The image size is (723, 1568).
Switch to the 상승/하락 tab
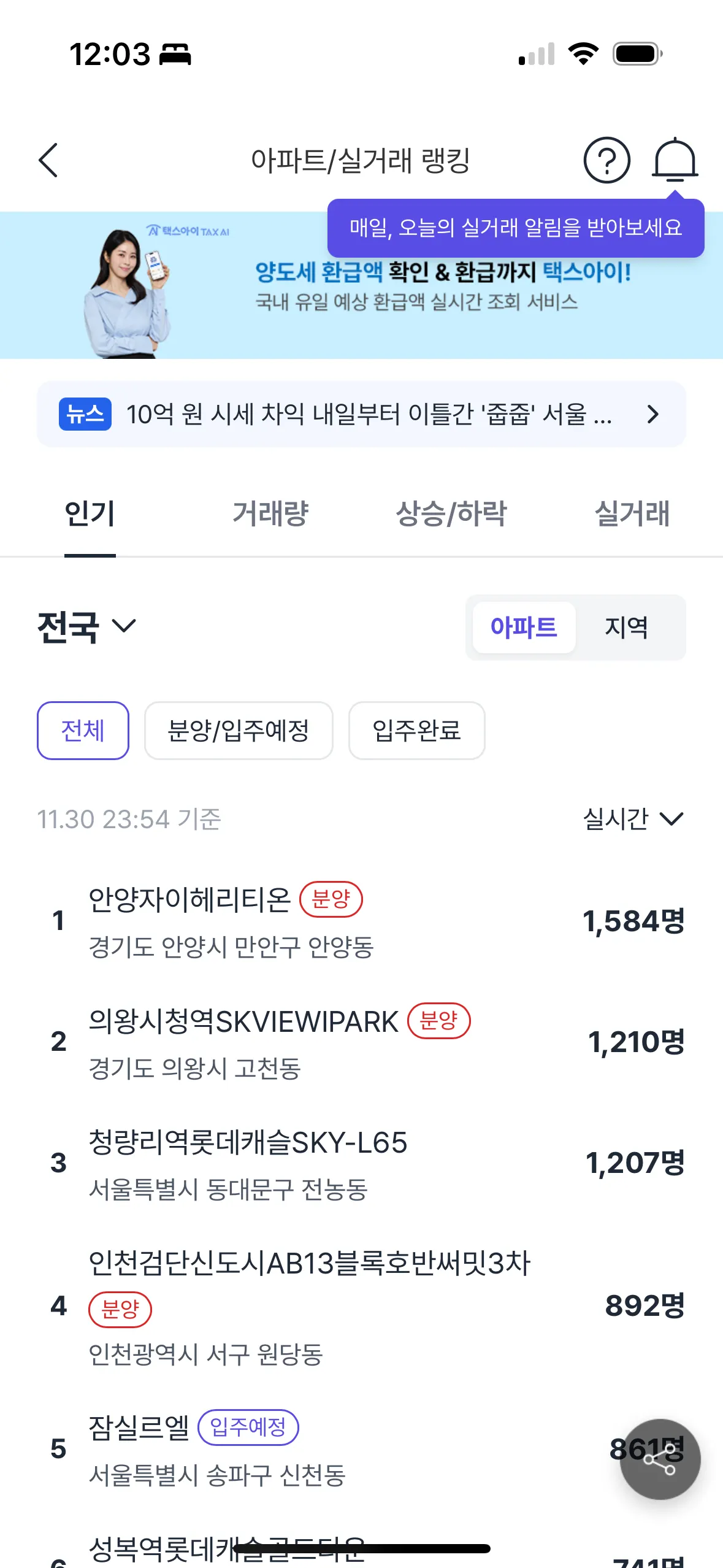pyautogui.click(x=451, y=514)
